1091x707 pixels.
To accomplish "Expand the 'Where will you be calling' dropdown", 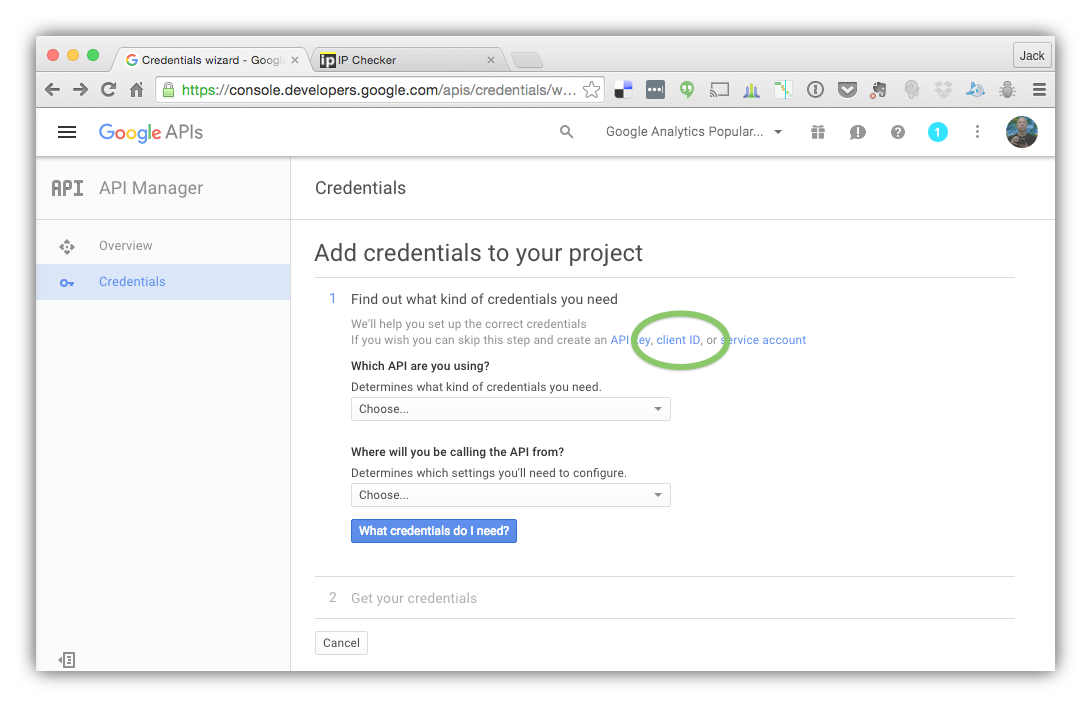I will click(510, 495).
